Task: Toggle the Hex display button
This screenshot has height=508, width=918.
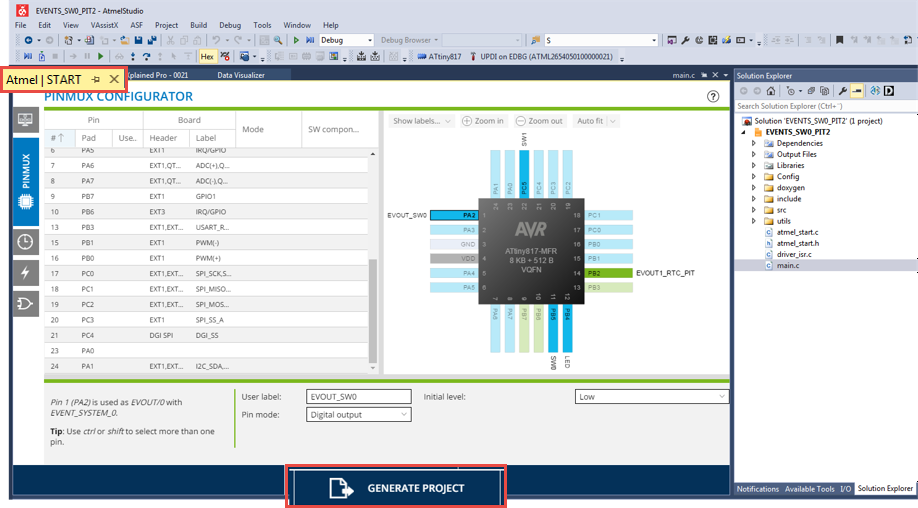Action: pyautogui.click(x=207, y=57)
